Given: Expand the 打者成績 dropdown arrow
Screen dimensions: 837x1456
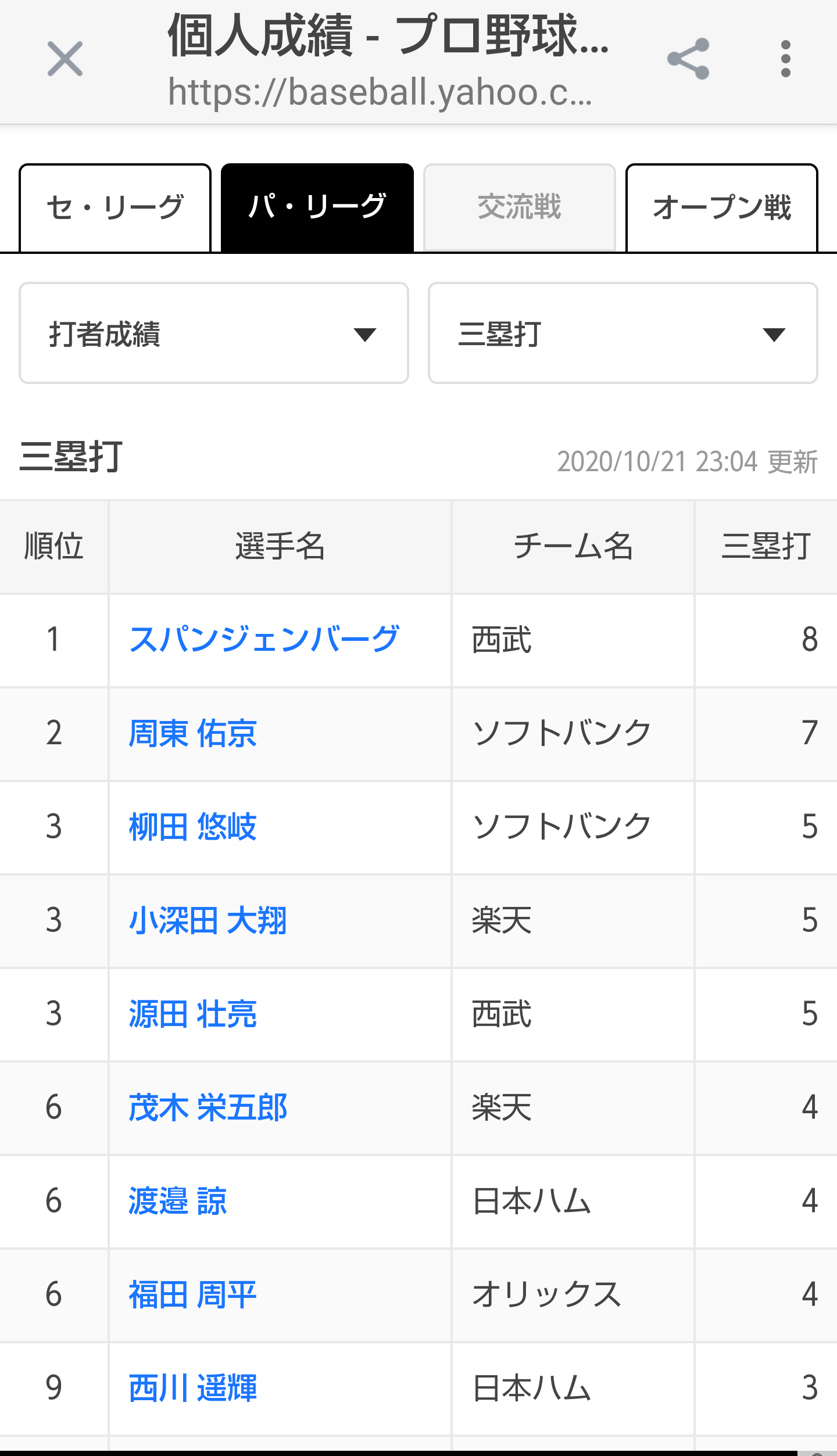Looking at the screenshot, I should (365, 335).
